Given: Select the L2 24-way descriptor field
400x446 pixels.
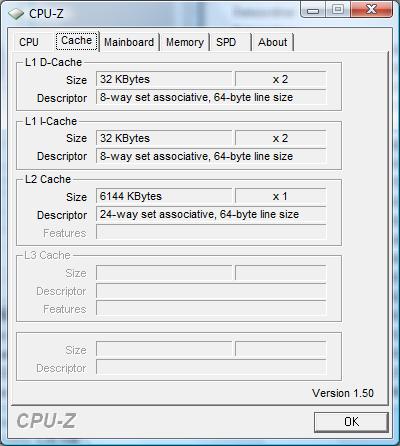Looking at the screenshot, I should click(x=211, y=214).
